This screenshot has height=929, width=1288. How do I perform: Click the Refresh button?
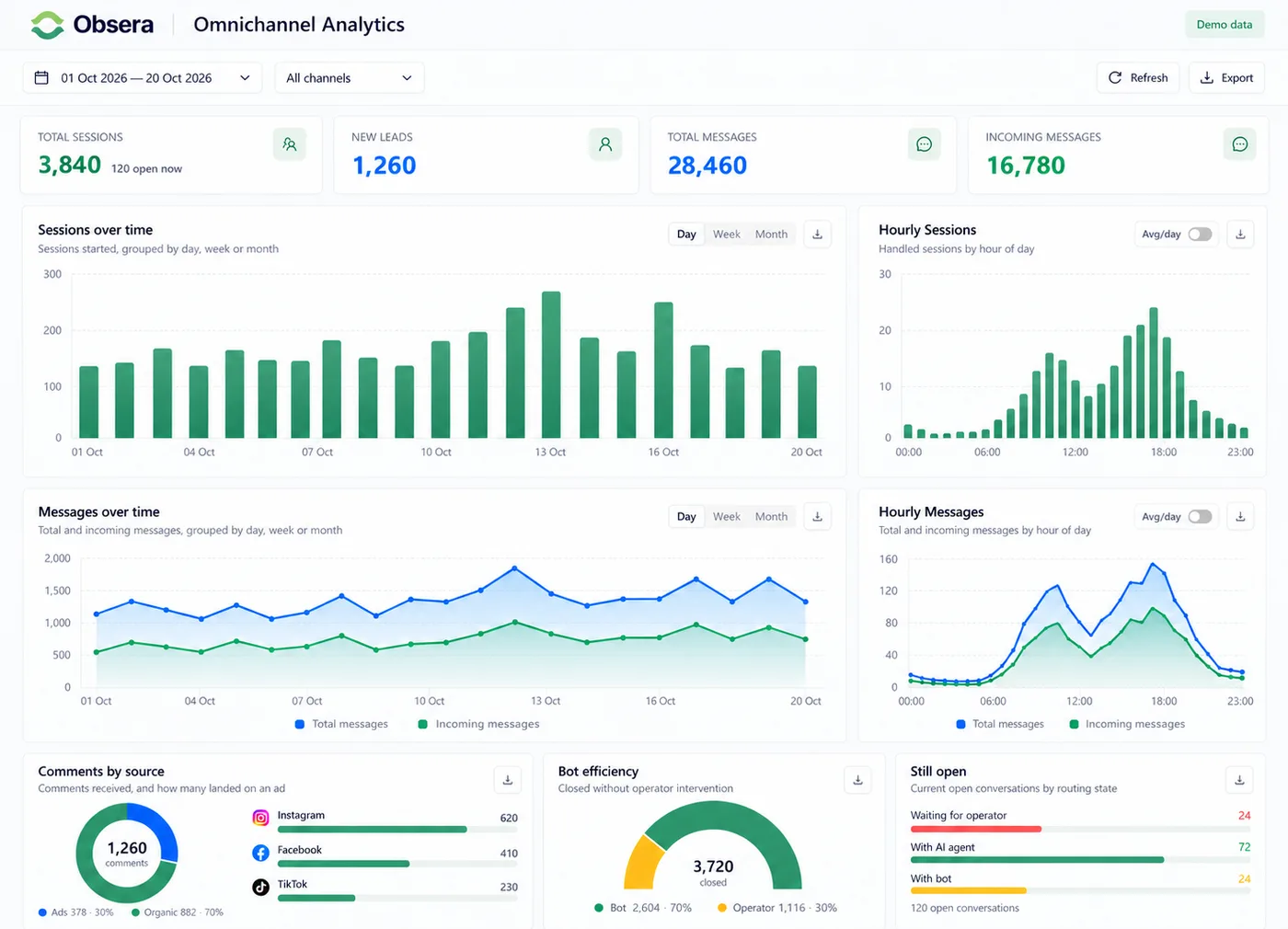coord(1138,78)
